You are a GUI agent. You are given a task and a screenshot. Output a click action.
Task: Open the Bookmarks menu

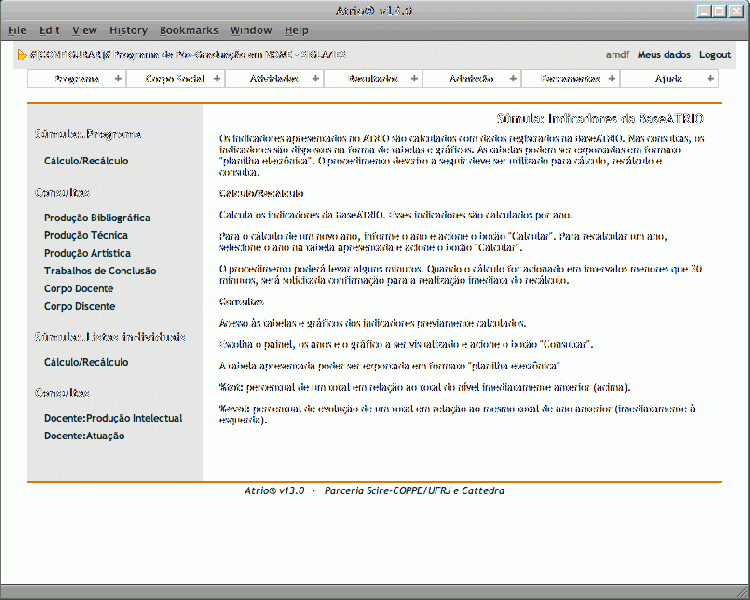pyautogui.click(x=190, y=31)
